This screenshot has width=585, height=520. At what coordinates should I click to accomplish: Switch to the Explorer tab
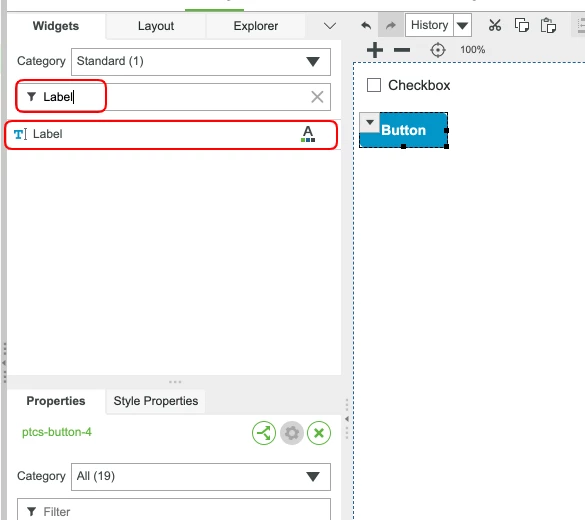(256, 26)
